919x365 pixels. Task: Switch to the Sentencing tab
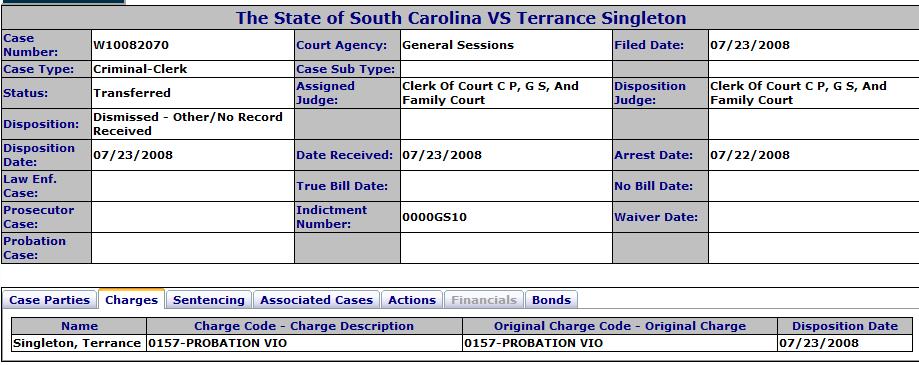(x=209, y=300)
